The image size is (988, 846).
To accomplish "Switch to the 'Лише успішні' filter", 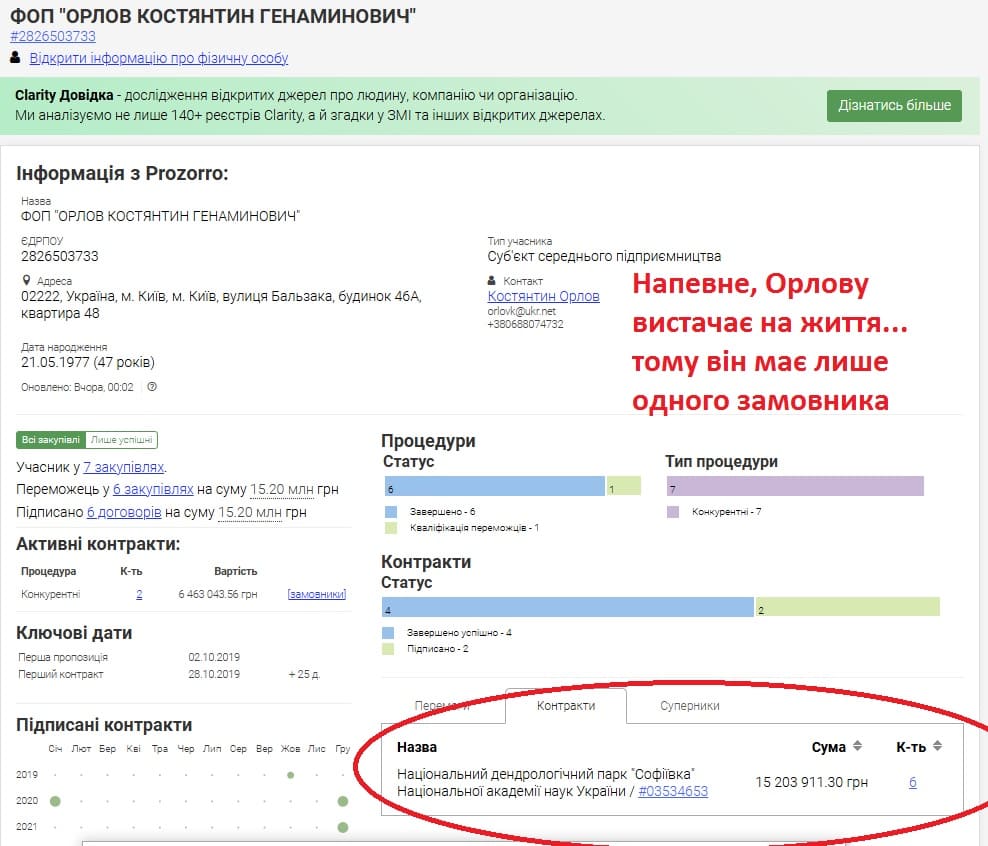I will click(x=122, y=440).
